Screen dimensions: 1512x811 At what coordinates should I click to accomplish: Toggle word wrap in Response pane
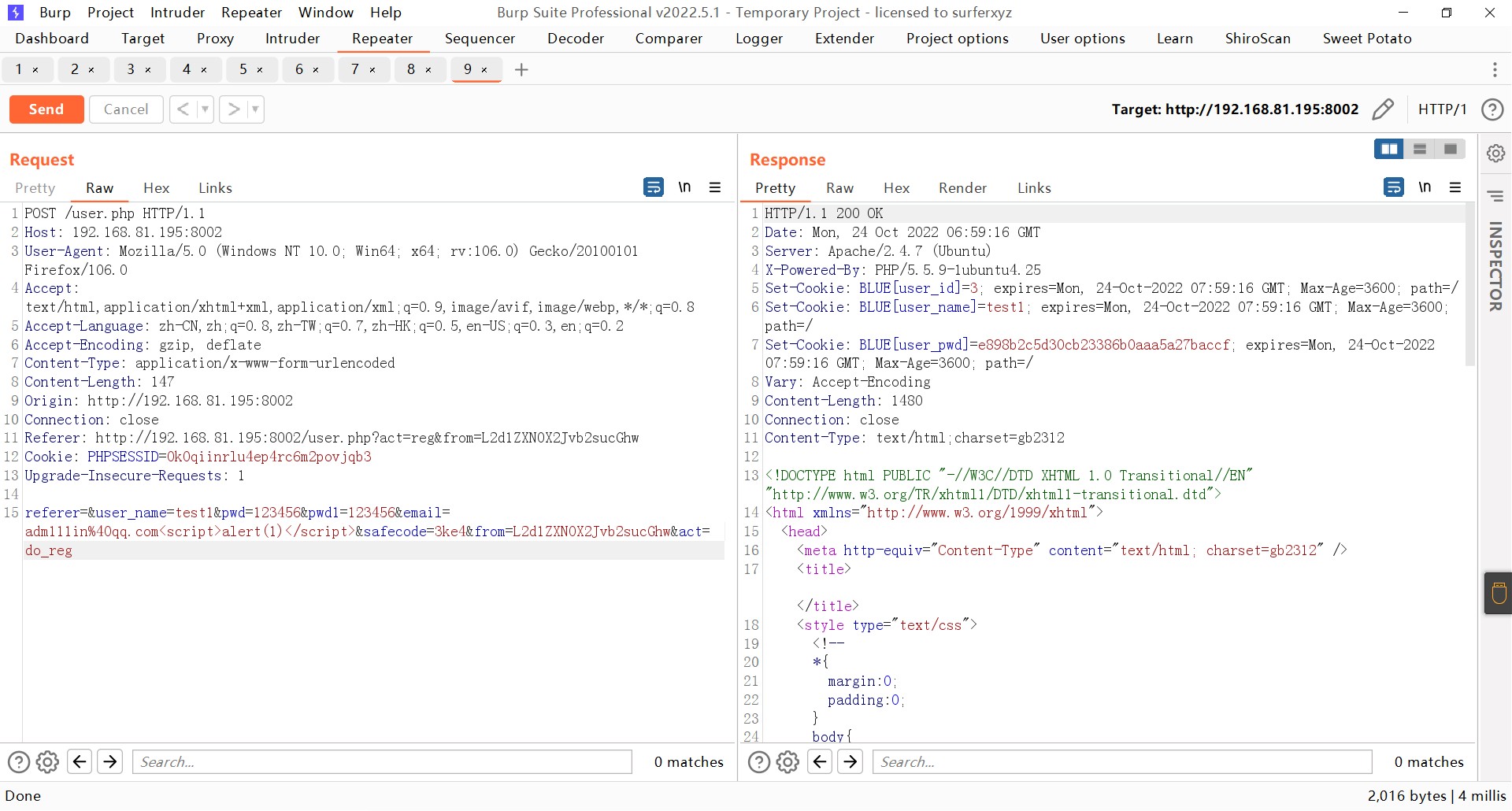pos(1394,187)
